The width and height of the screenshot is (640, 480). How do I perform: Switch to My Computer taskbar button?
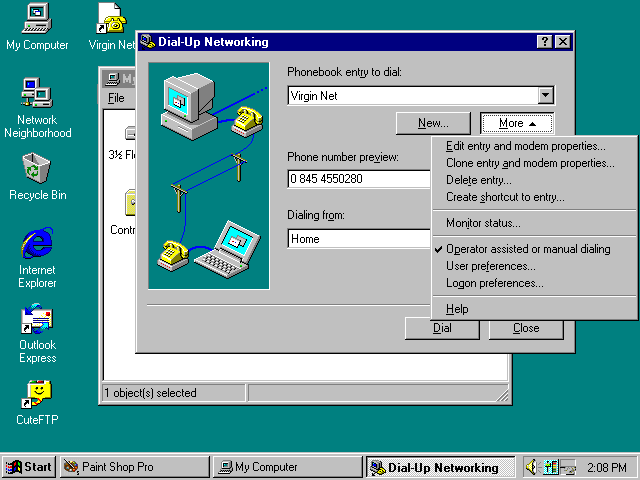coord(287,467)
